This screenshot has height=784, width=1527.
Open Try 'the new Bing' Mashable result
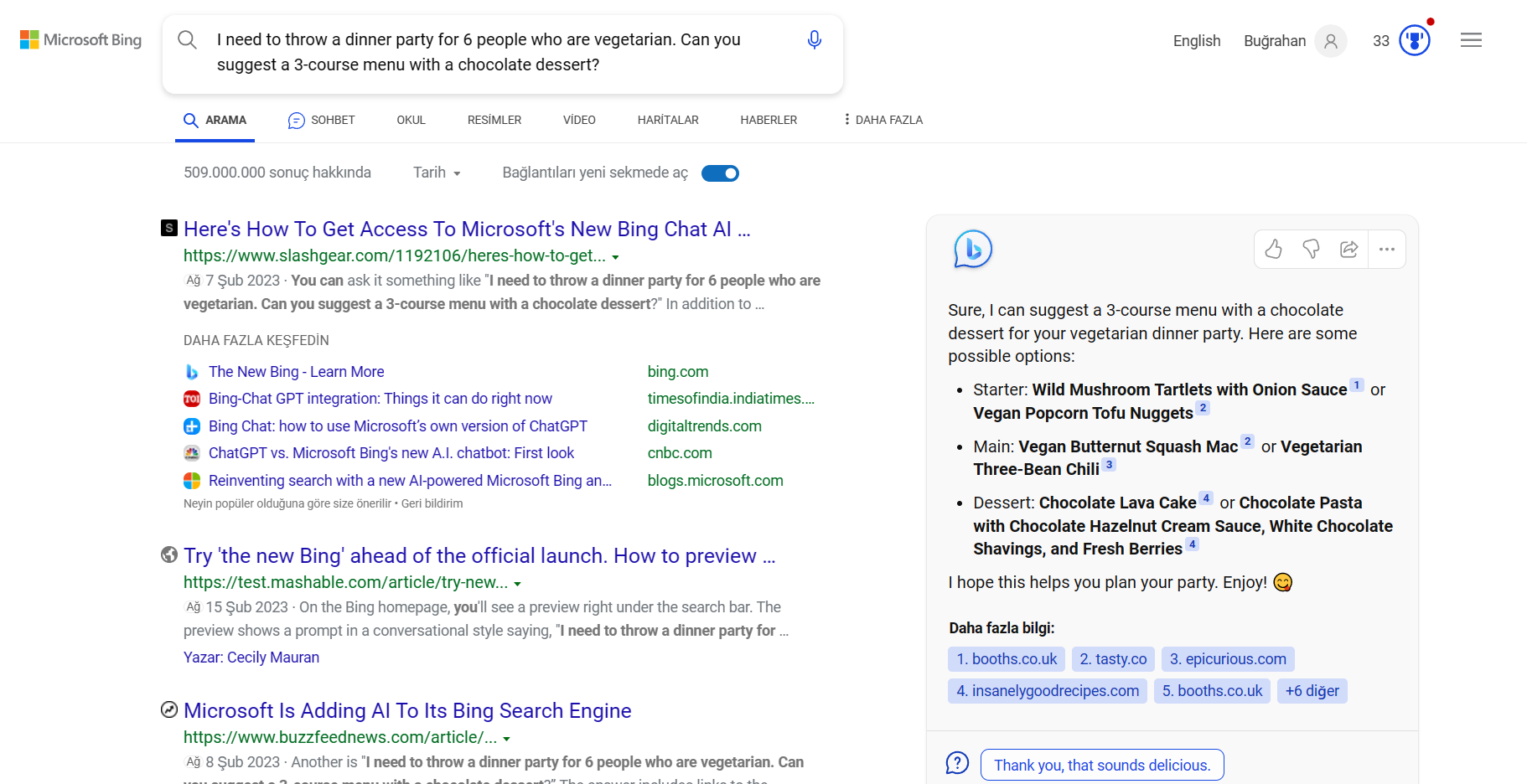tap(479, 555)
